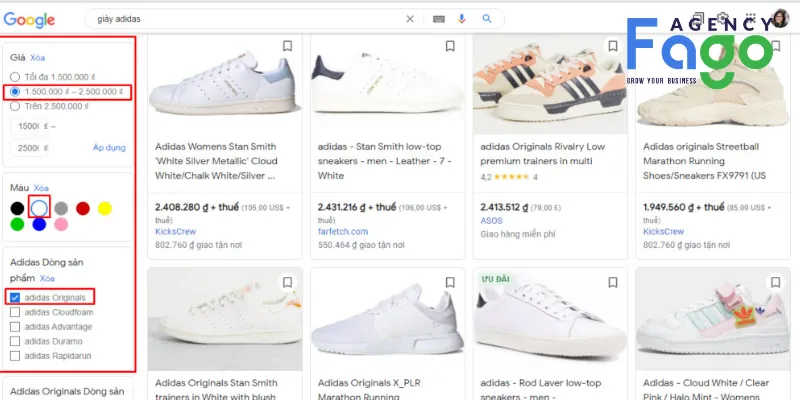800x400 pixels.
Task: Click Giao hàng miễn phí text
Action: pyautogui.click(x=518, y=235)
